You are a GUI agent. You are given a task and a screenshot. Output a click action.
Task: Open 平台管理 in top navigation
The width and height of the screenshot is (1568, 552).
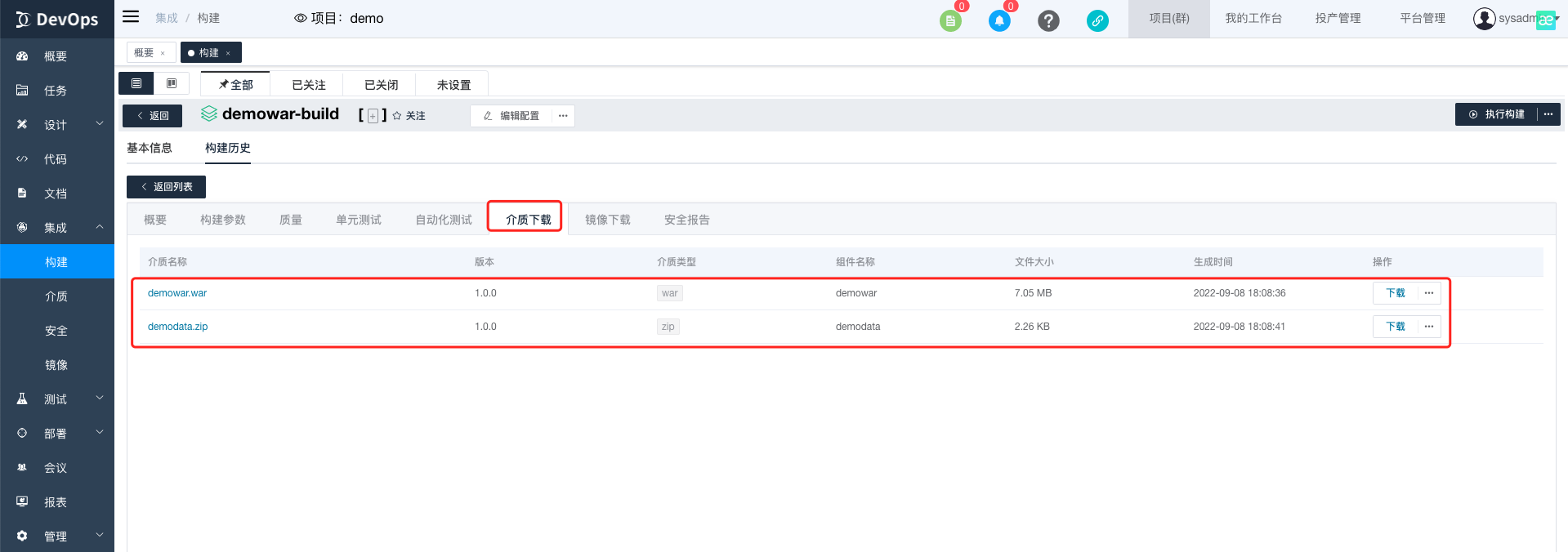1423,18
